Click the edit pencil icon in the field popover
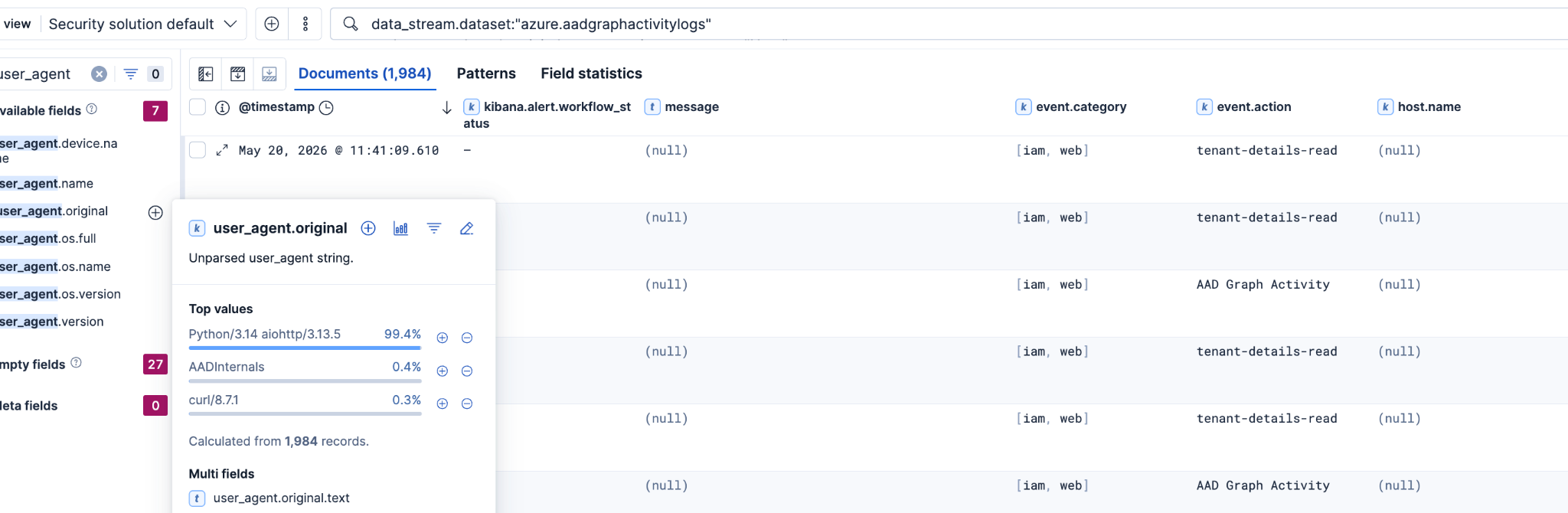Screen dimensions: 1568x513 (466, 228)
